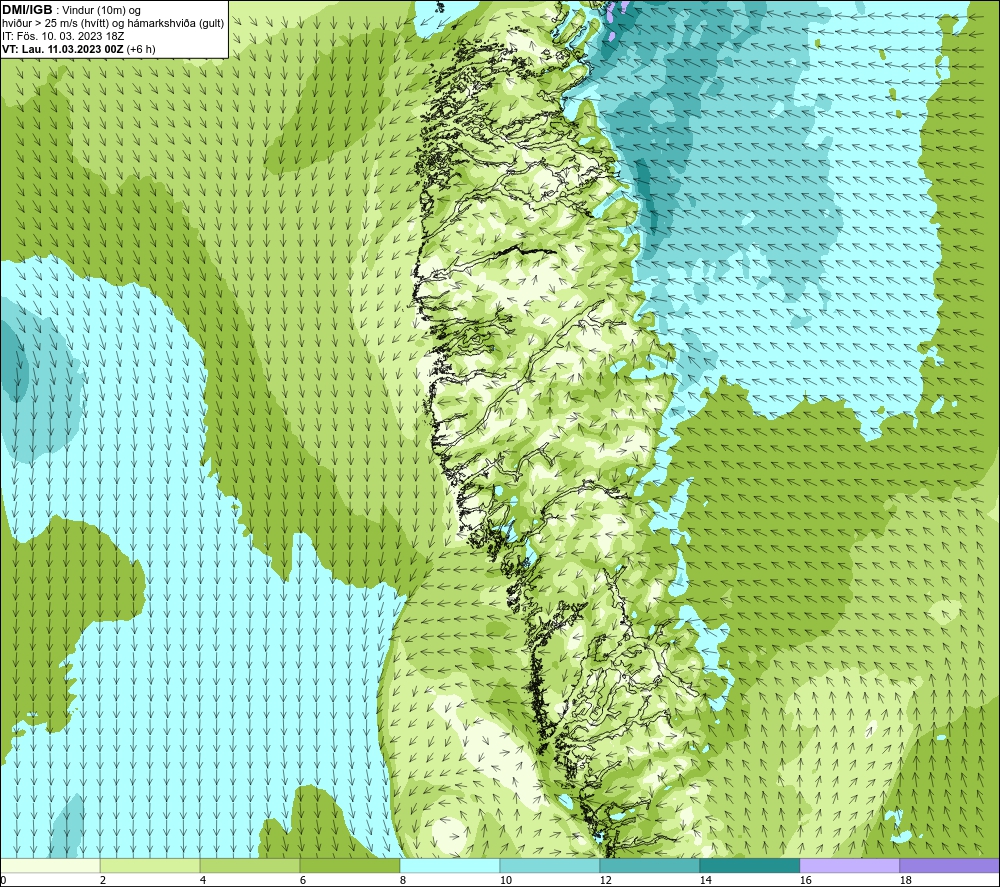Click the 'Vindur (10m) og' label
Viewport: 1000px width, 887px height.
pyautogui.click(x=103, y=11)
